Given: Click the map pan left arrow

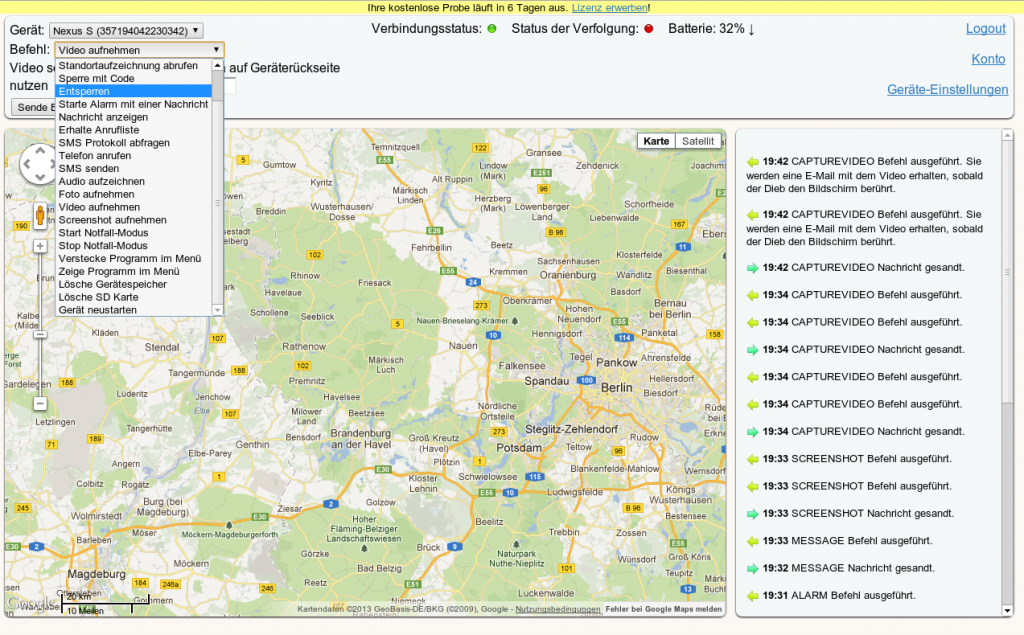Looking at the screenshot, I should [27, 164].
